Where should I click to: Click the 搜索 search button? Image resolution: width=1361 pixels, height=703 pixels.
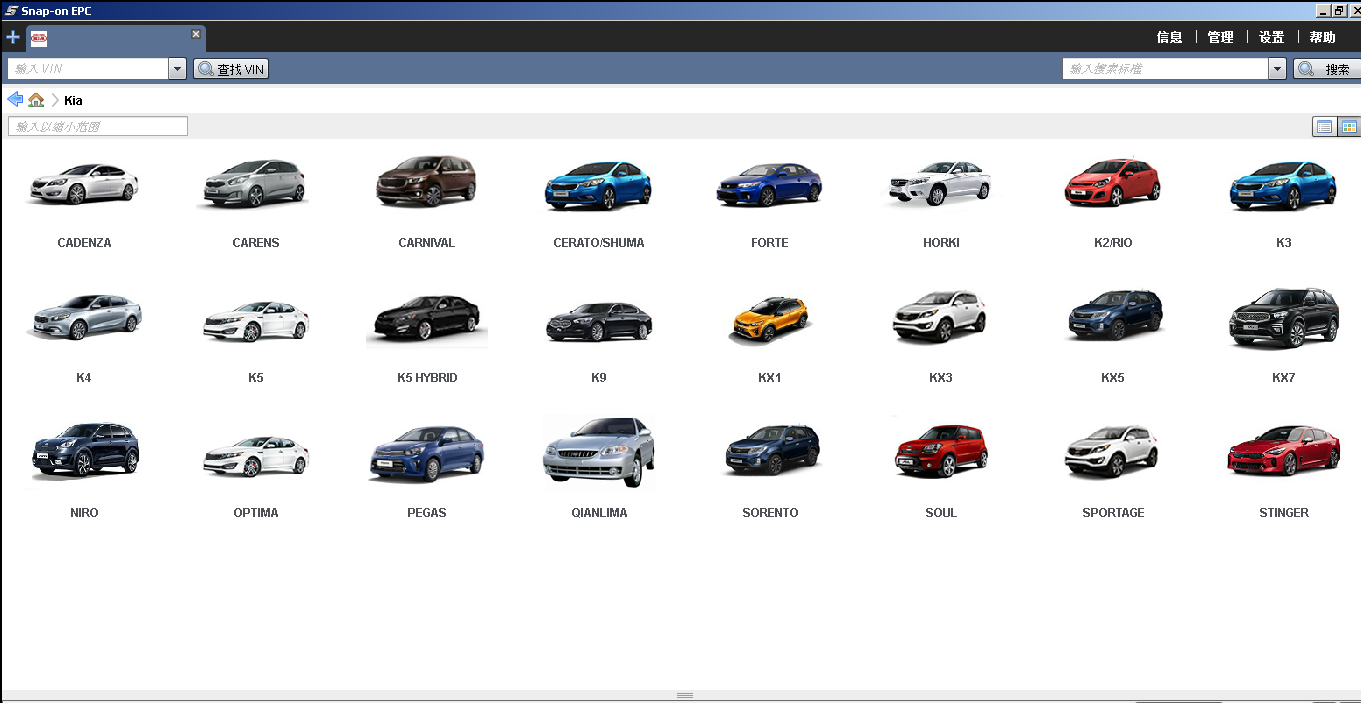1326,69
